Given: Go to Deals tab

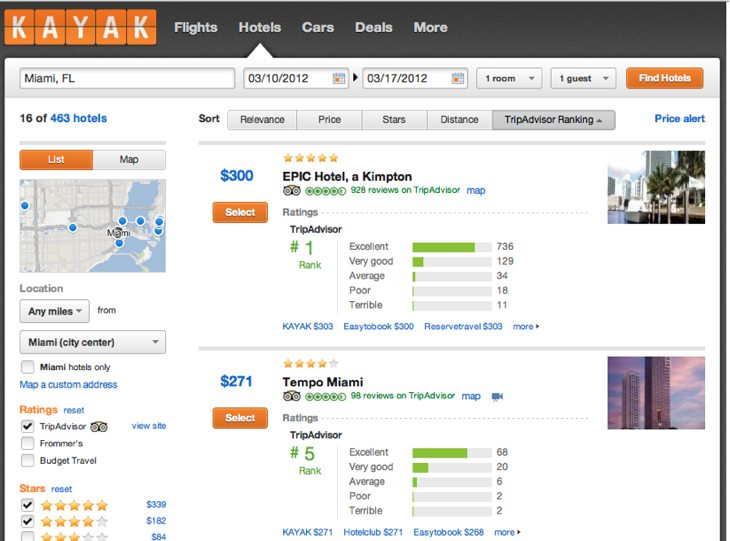Looking at the screenshot, I should point(374,27).
